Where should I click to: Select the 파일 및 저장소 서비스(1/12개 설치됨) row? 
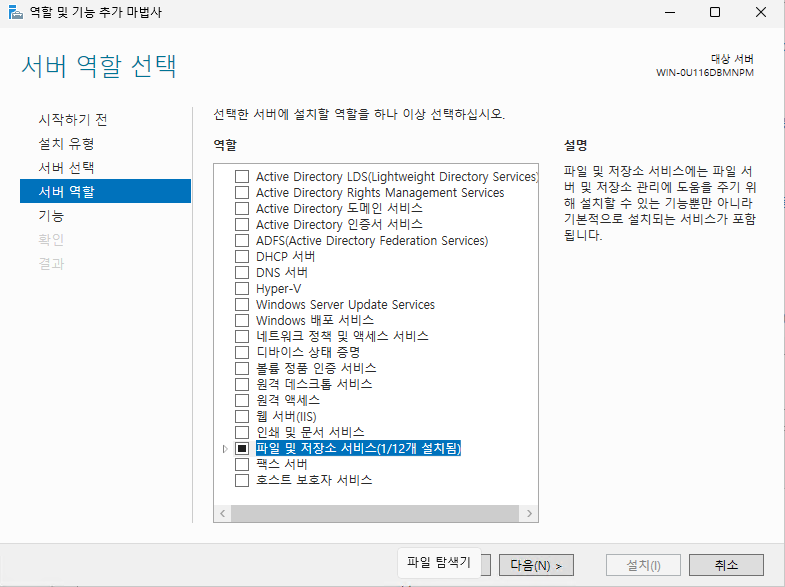[358, 448]
